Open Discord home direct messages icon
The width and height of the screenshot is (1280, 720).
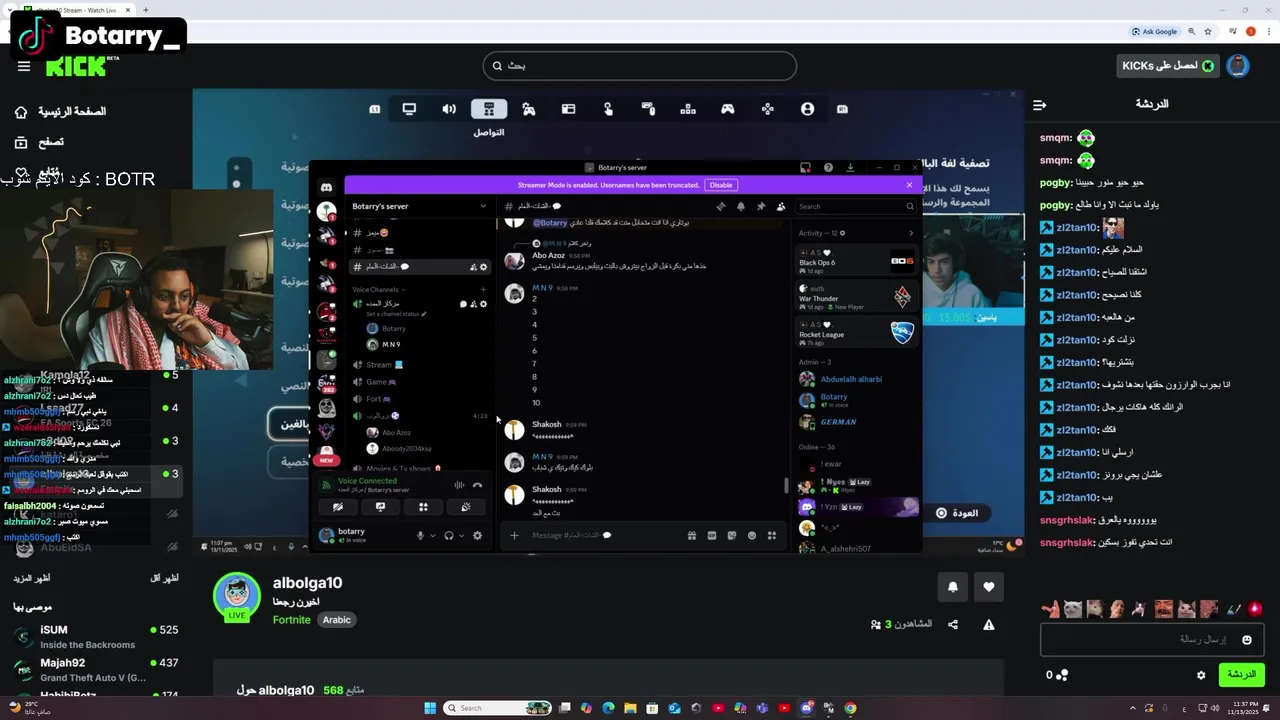326,187
